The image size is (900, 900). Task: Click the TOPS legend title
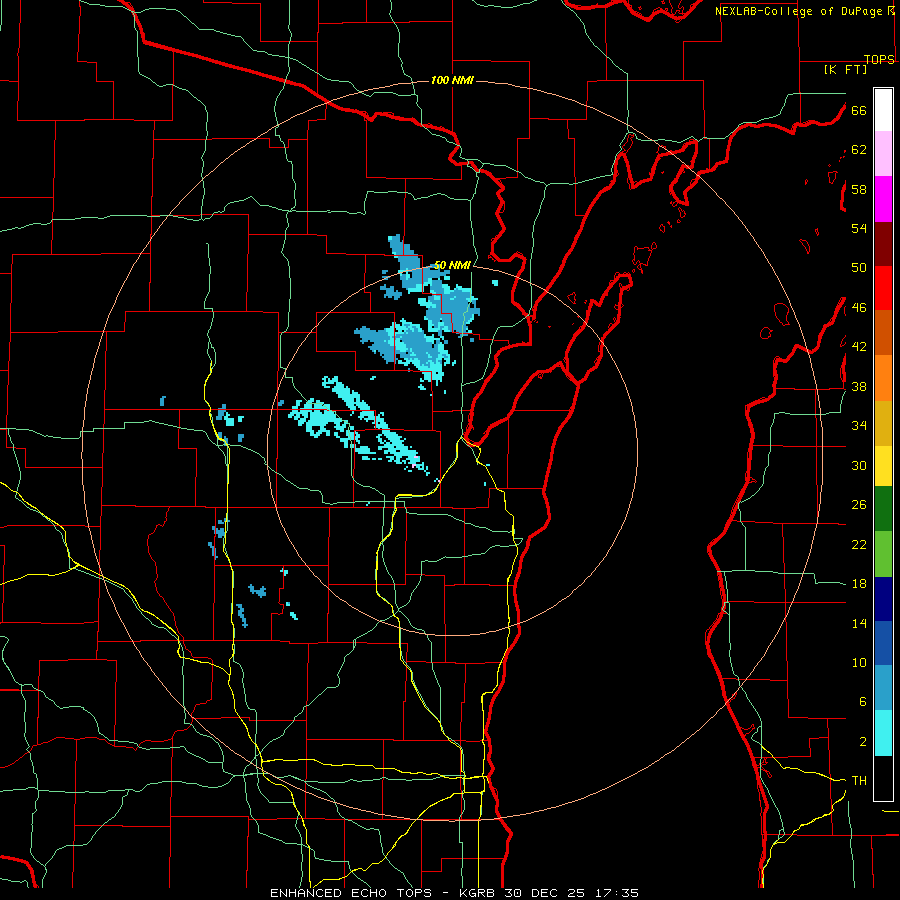(x=879, y=60)
